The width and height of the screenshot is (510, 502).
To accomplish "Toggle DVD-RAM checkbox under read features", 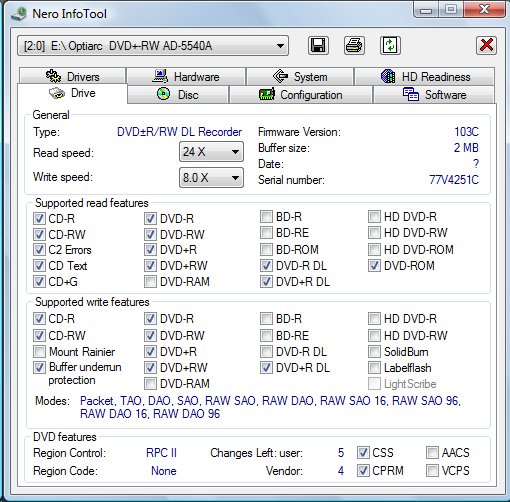I will [x=150, y=282].
